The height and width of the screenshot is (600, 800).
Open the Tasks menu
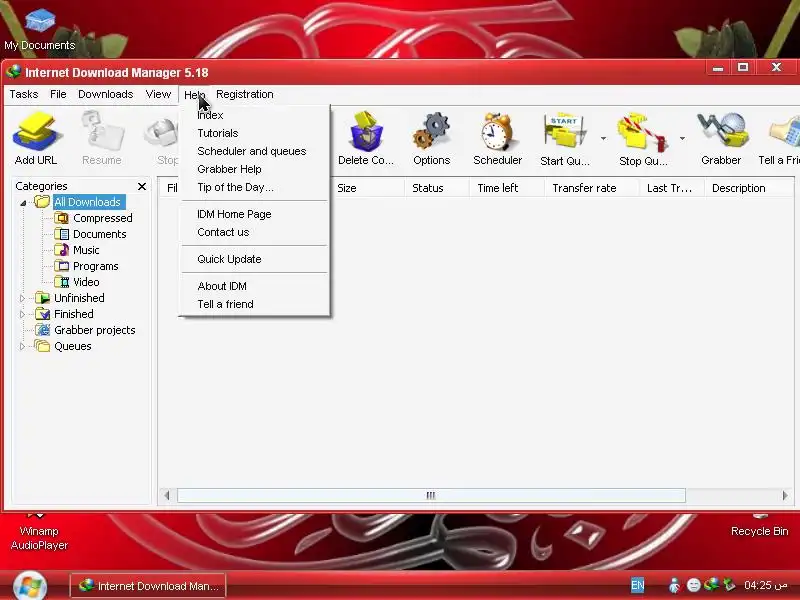pyautogui.click(x=24, y=94)
